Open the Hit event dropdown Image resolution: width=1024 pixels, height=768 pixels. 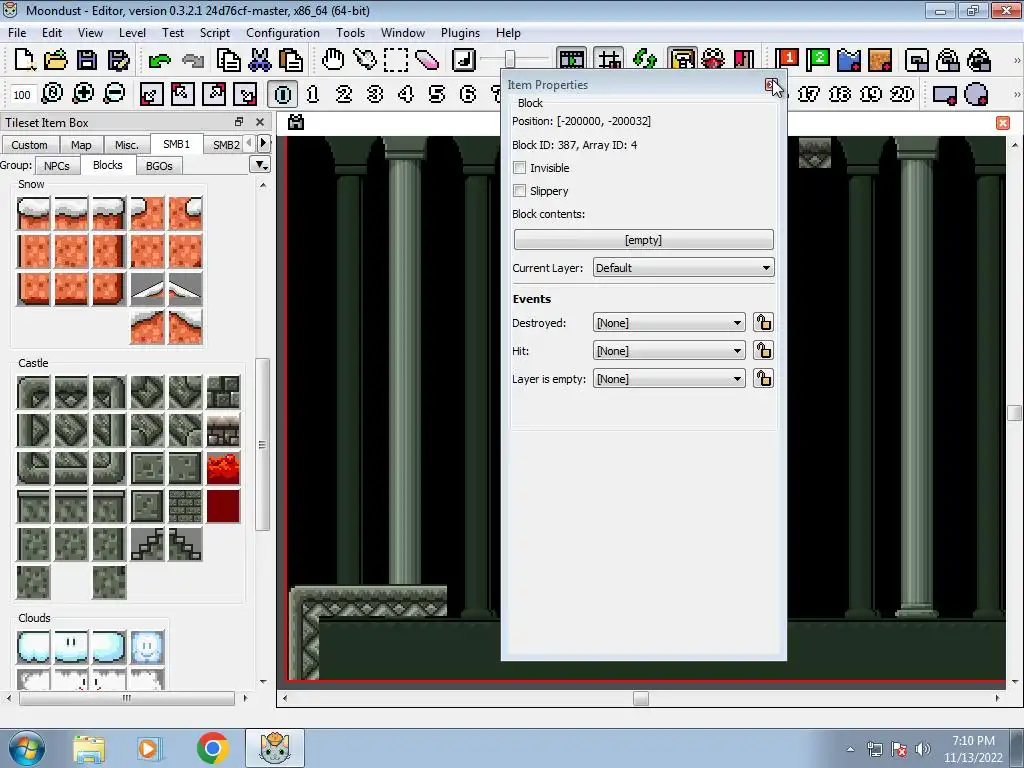coord(669,351)
